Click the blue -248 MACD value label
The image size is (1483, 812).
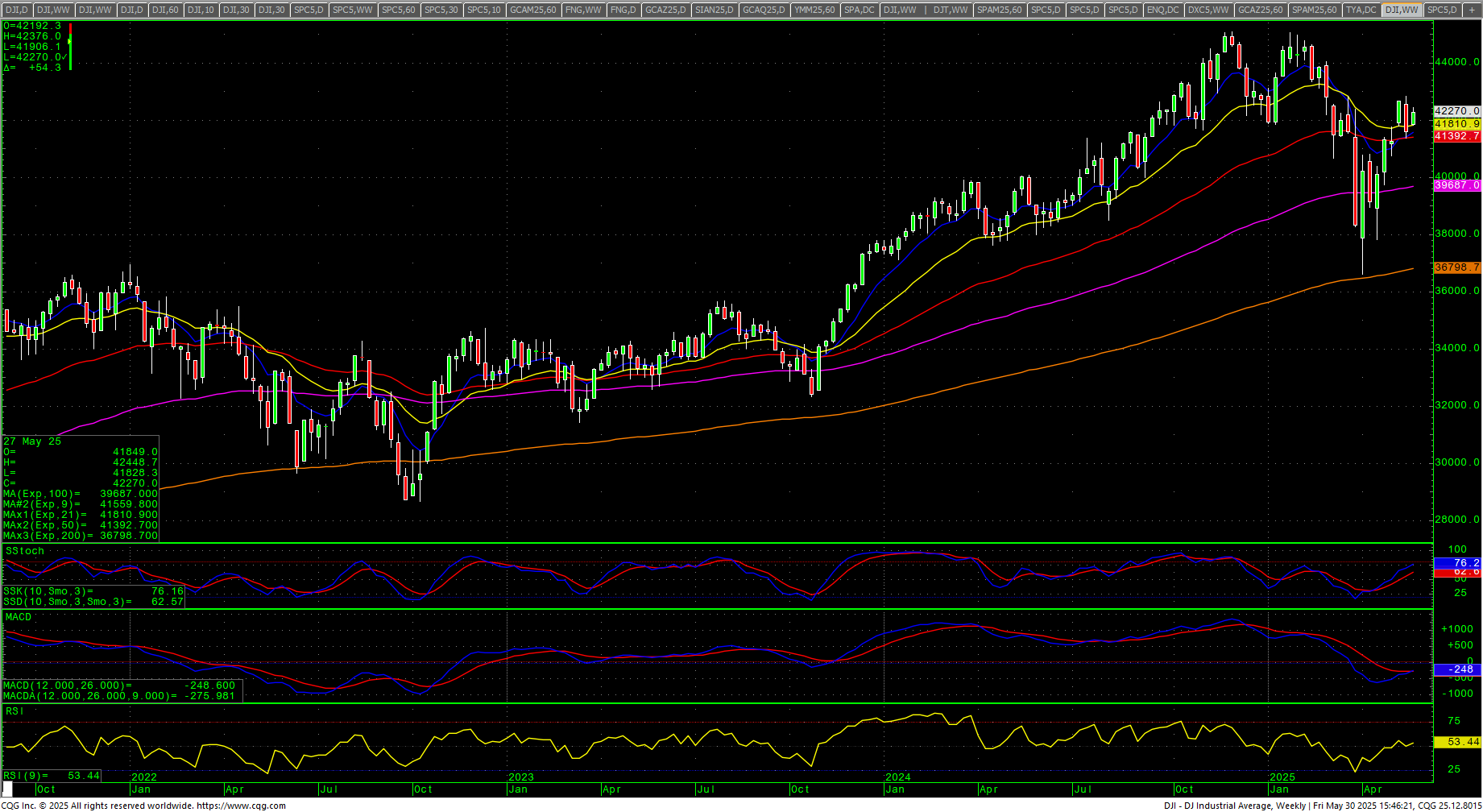[1457, 669]
